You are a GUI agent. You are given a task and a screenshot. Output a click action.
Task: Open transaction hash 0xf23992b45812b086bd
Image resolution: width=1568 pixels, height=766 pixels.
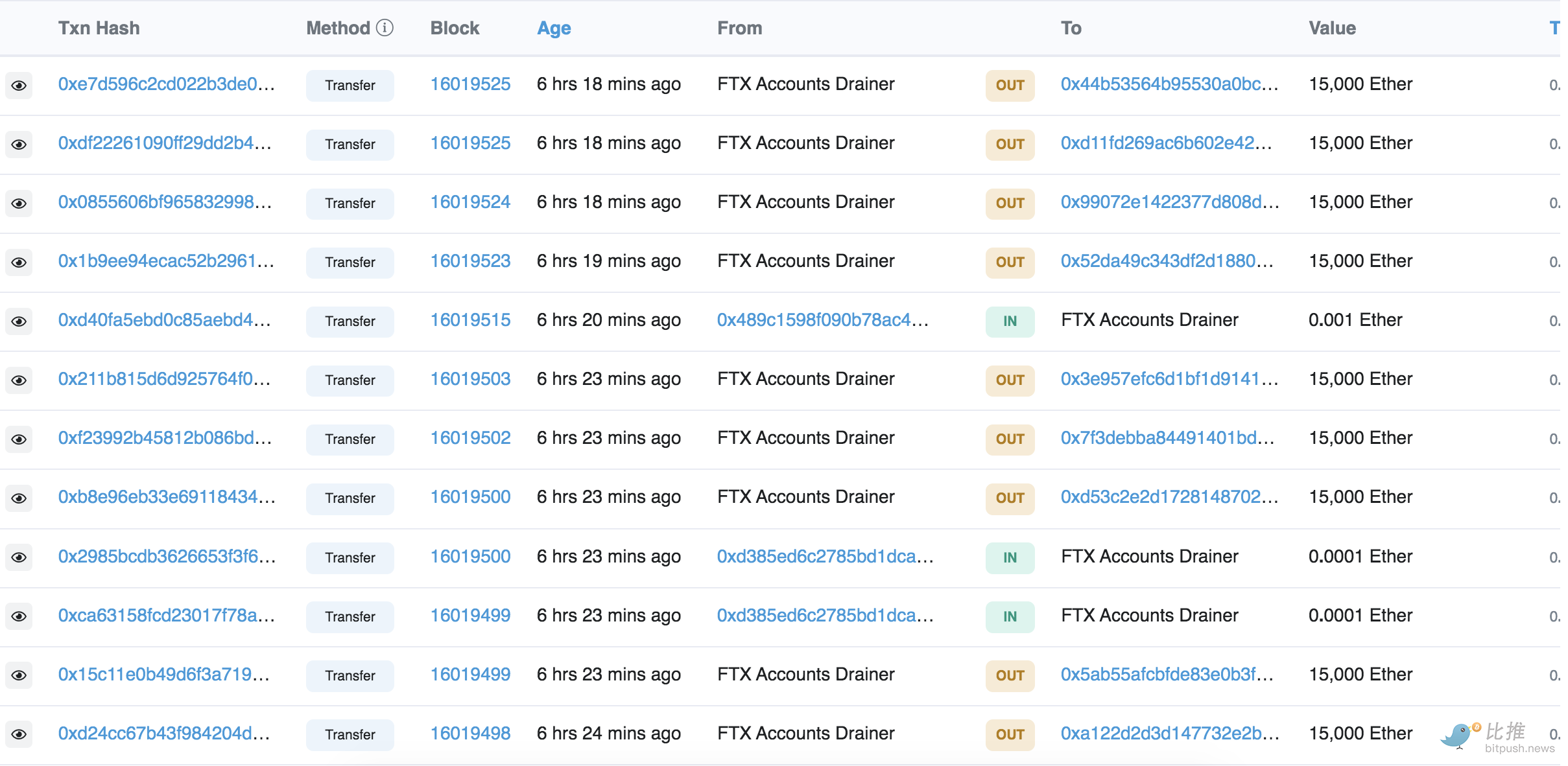click(165, 438)
